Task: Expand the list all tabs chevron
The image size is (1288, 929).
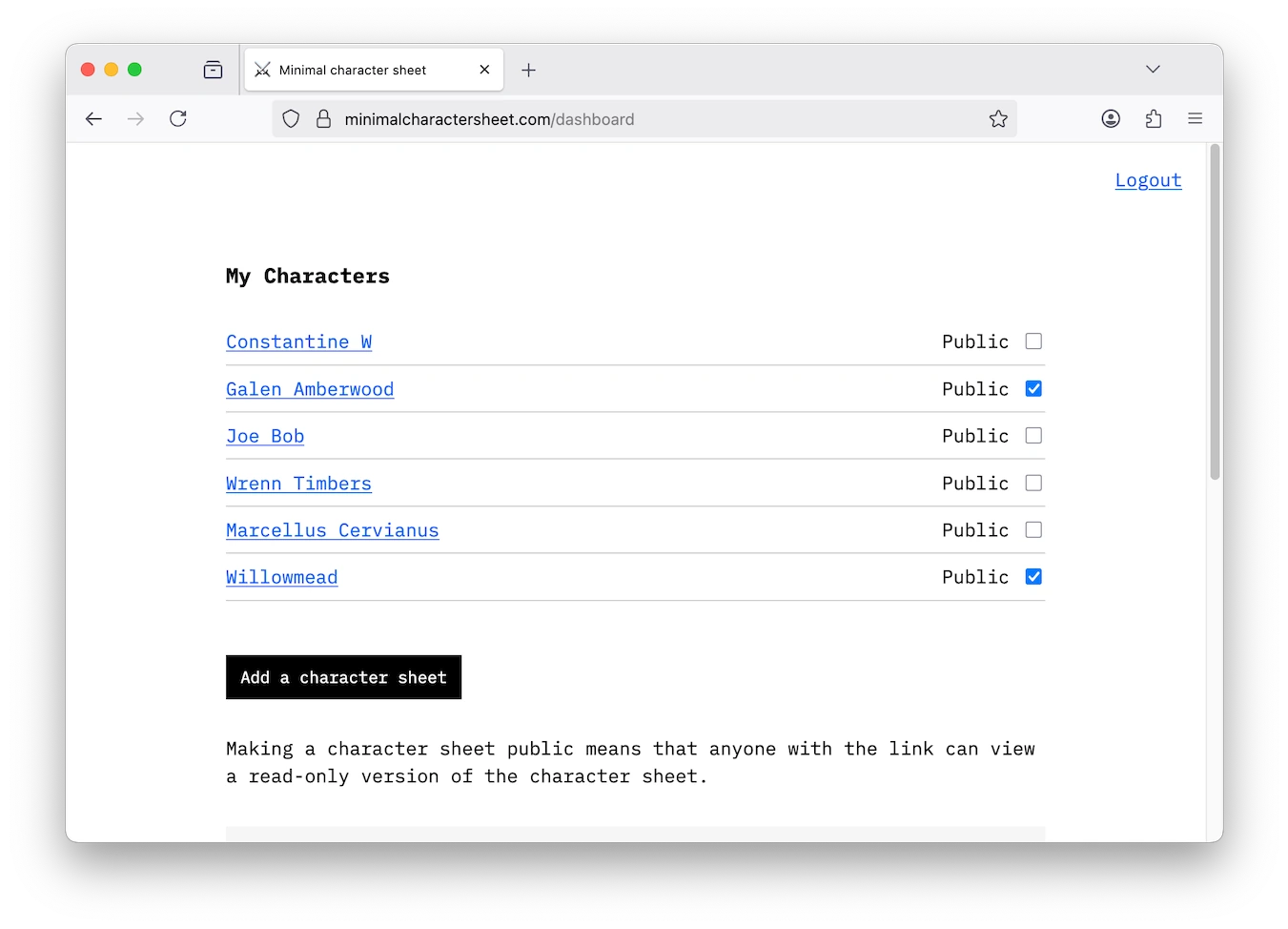Action: 1153,70
